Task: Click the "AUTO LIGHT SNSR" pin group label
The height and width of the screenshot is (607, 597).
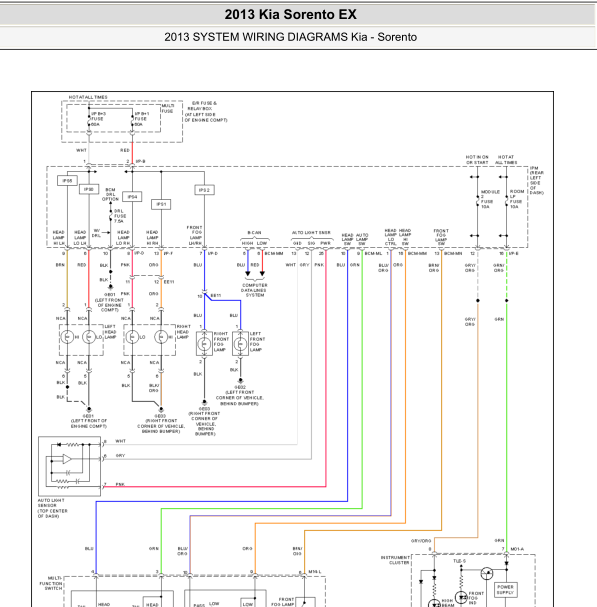Action: point(311,233)
